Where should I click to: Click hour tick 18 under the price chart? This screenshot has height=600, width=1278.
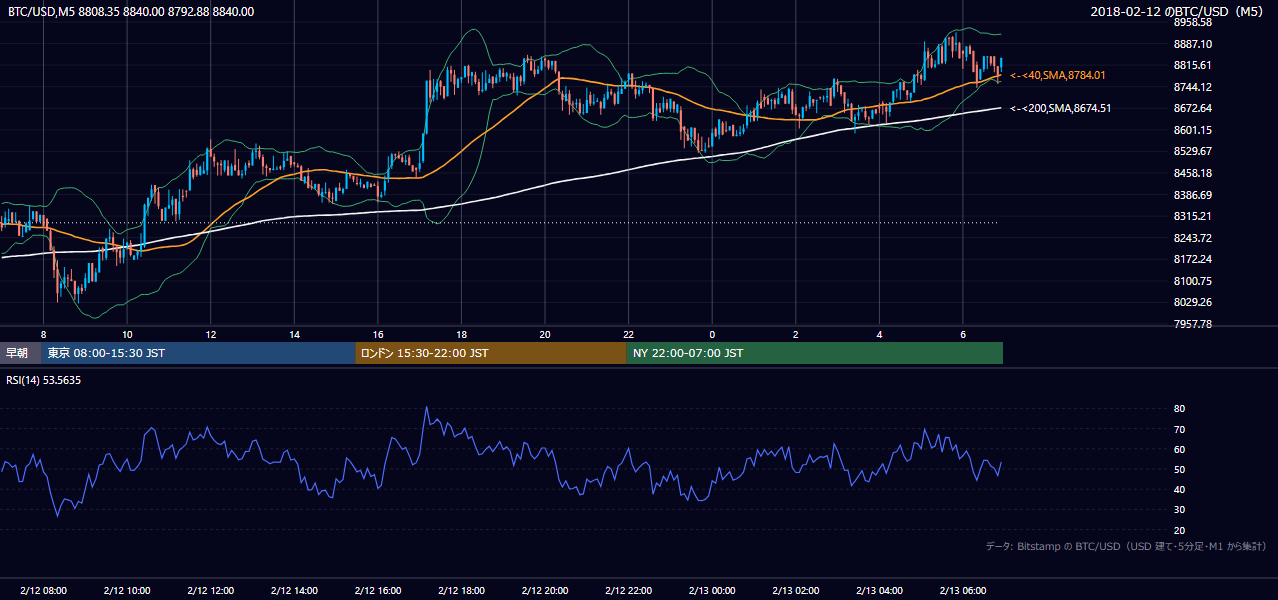pos(461,333)
